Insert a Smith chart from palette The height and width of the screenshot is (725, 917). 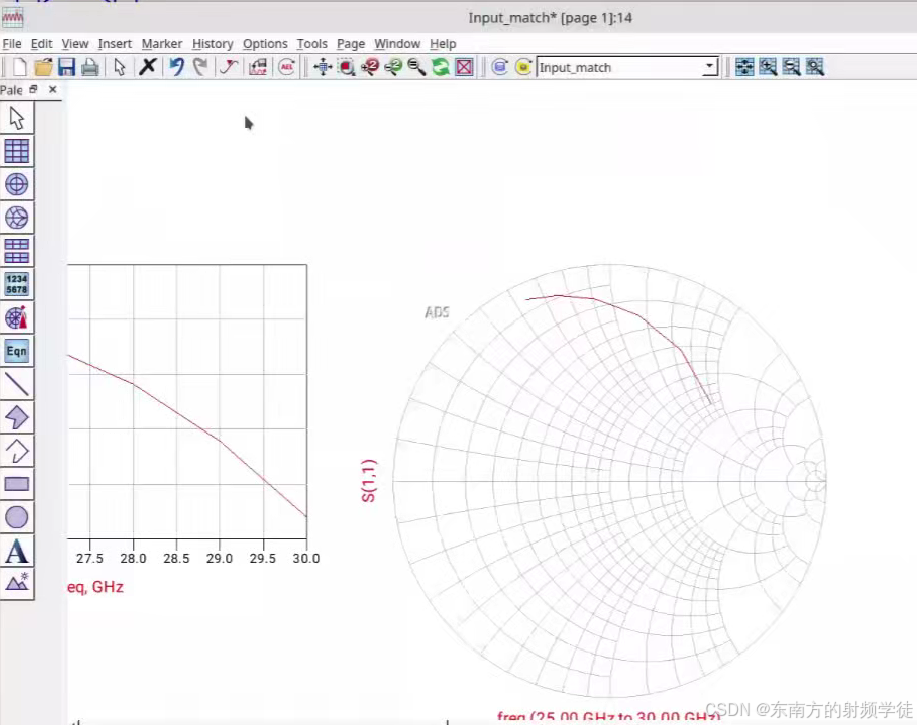[17, 218]
